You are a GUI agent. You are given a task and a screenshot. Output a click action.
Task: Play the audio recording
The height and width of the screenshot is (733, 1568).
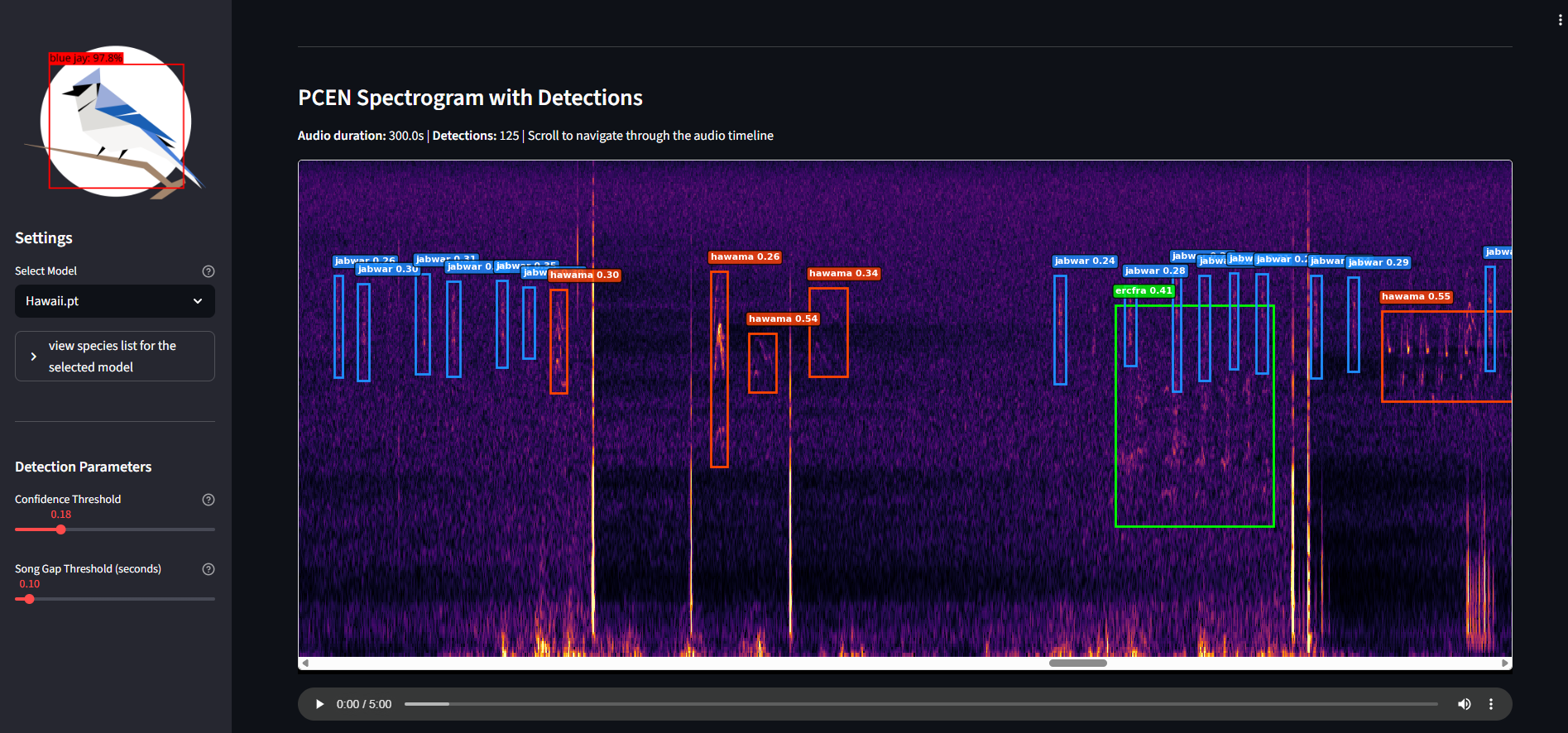[x=319, y=704]
